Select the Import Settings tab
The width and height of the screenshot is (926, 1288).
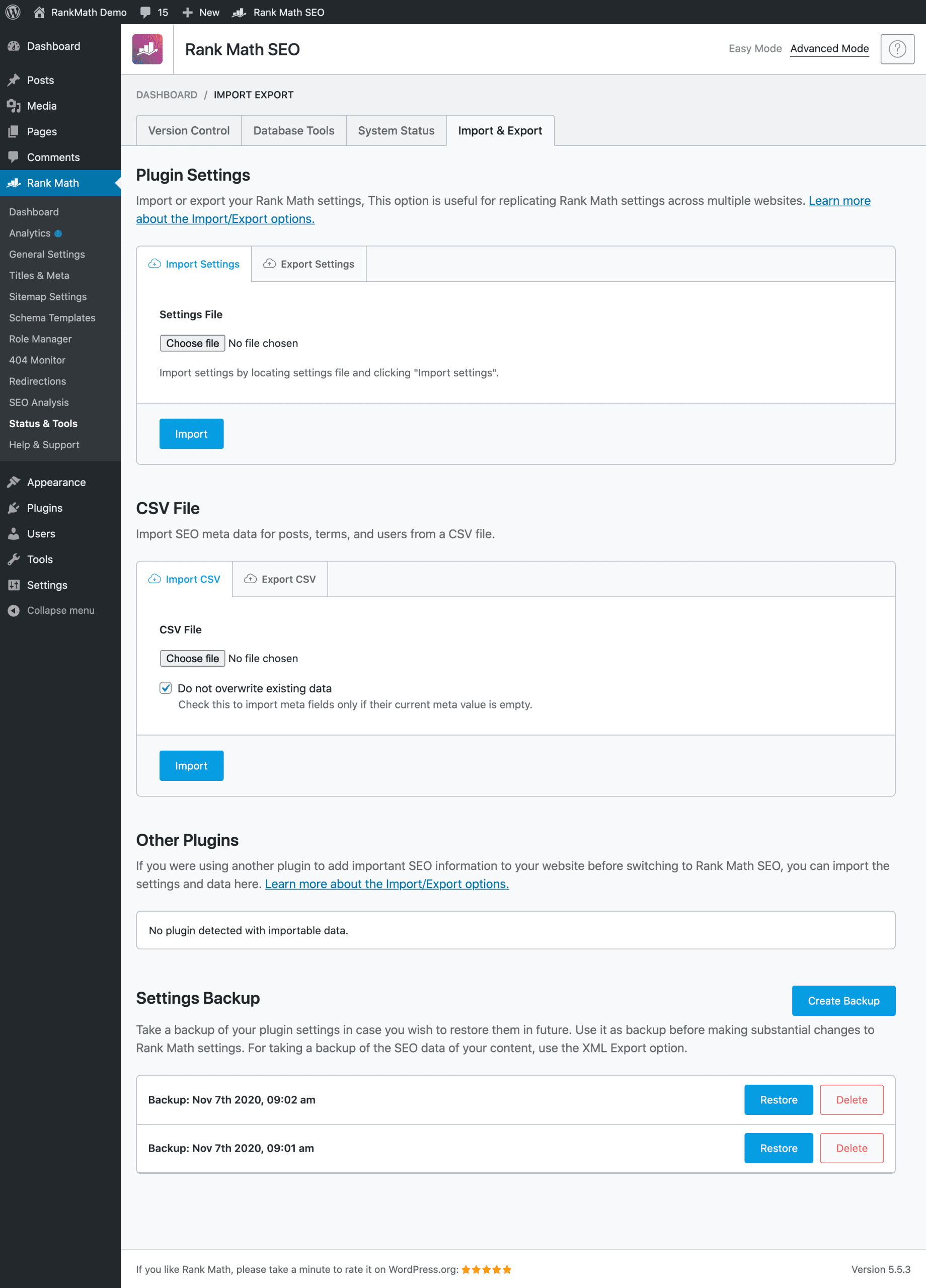tap(194, 264)
